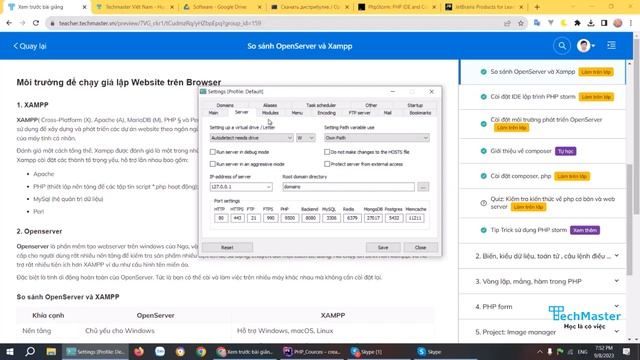
Task: Click the HTTP port field
Action: click(221, 218)
